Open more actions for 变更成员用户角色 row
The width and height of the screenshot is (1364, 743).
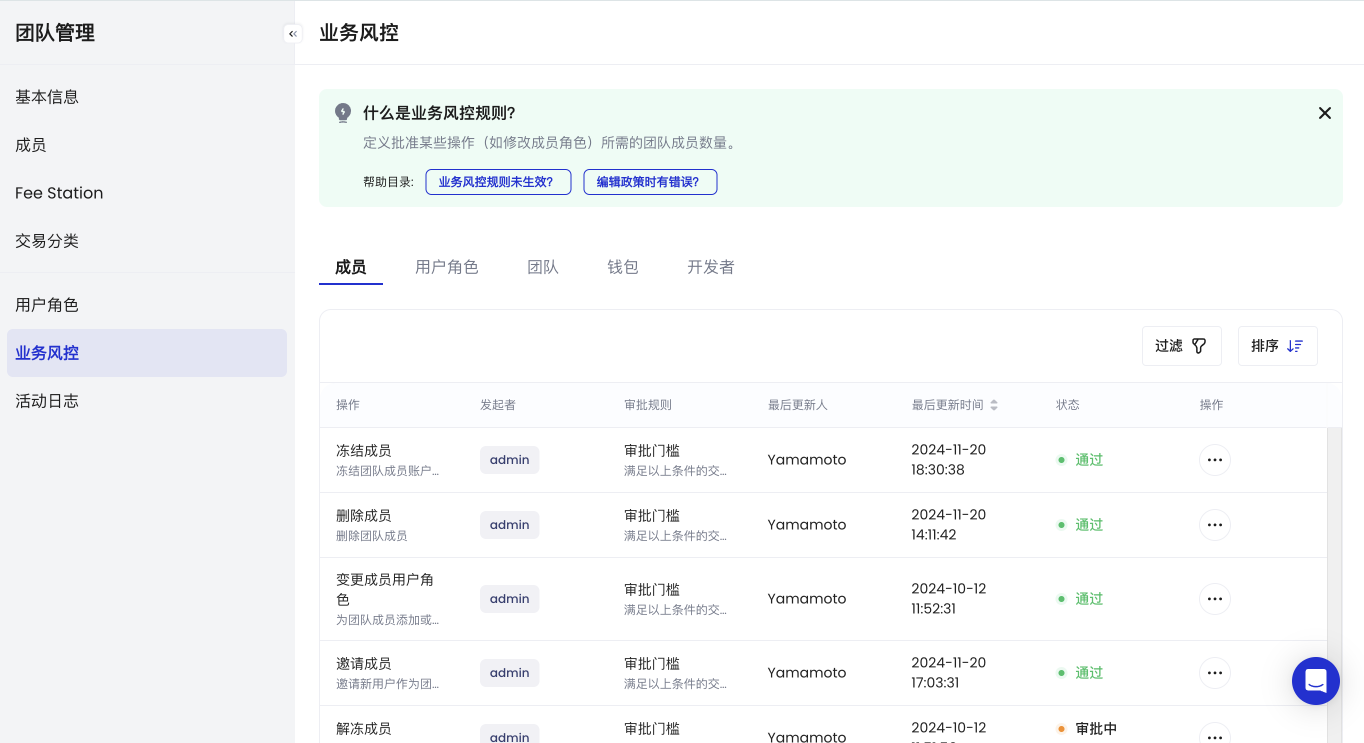tap(1215, 599)
